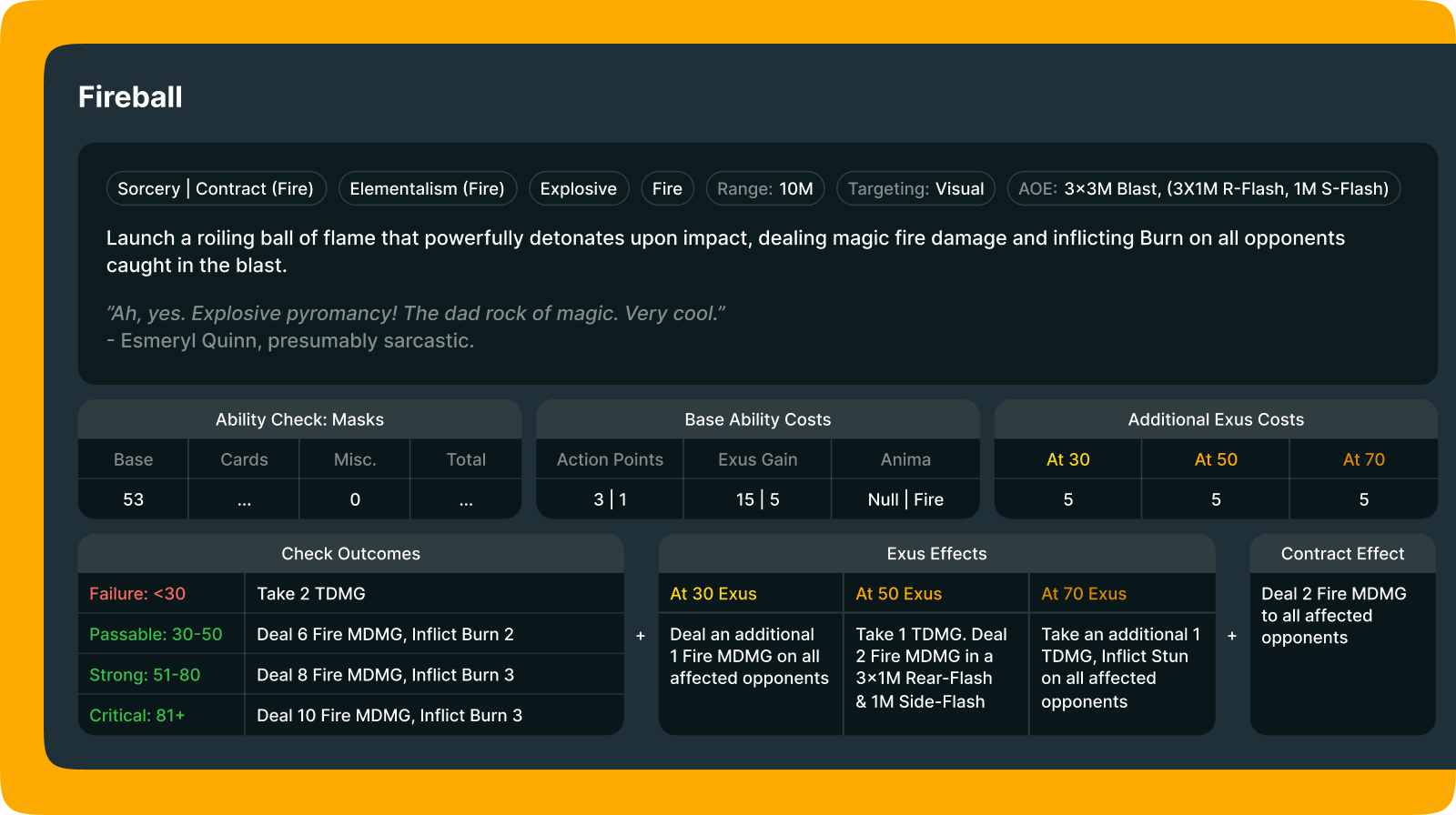Click the Fireball title heading

(x=130, y=96)
